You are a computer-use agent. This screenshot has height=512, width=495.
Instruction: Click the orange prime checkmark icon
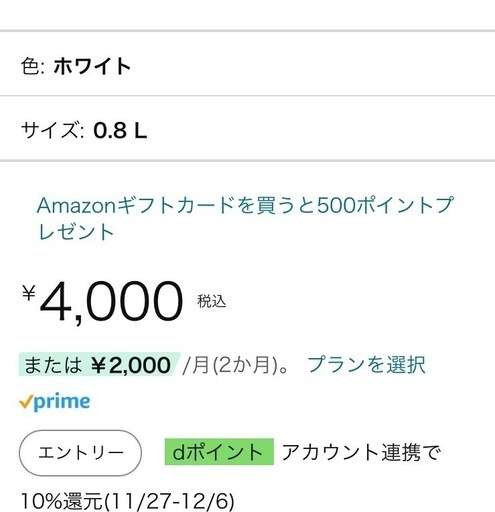pyautogui.click(x=26, y=402)
